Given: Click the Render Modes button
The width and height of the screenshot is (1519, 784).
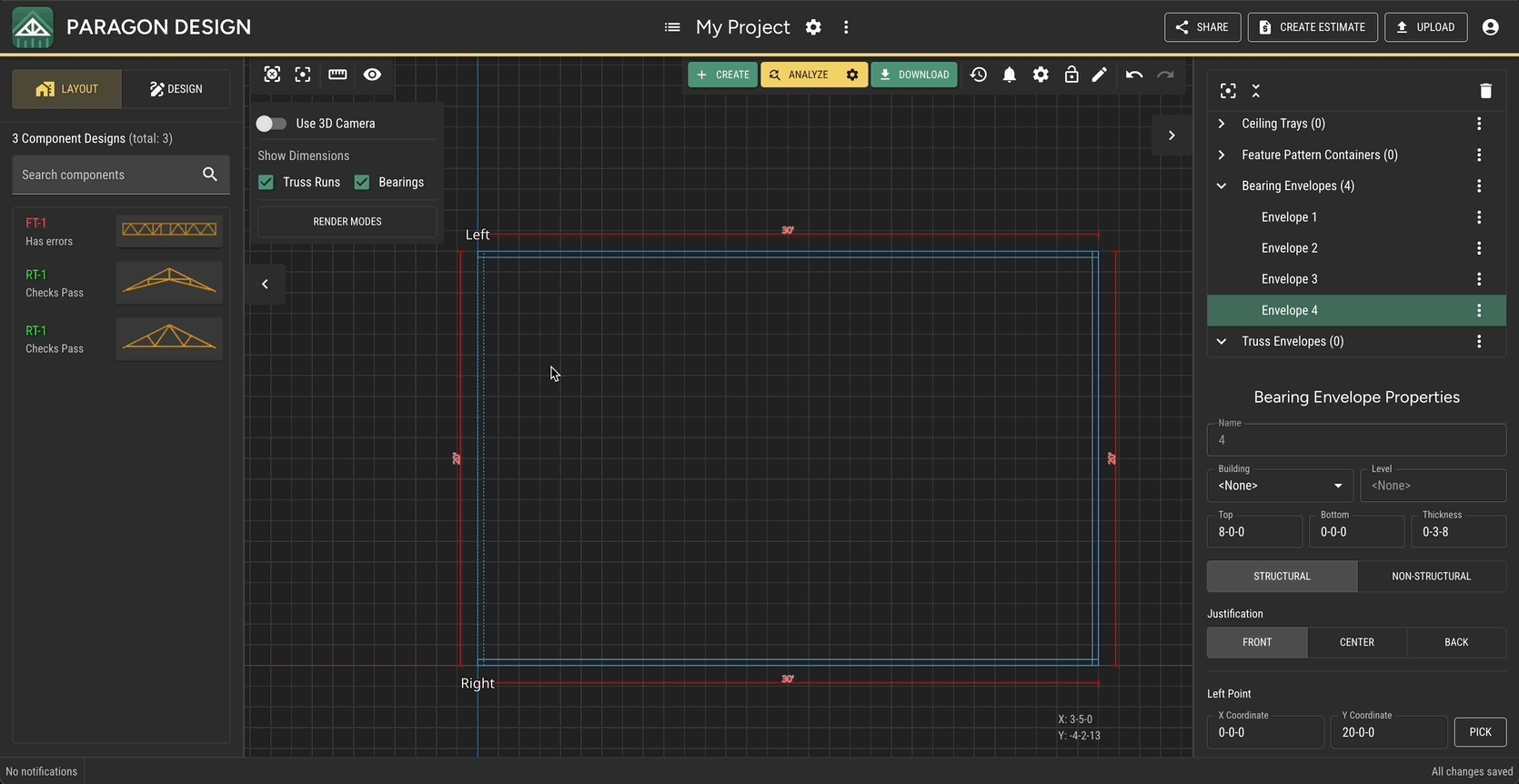Looking at the screenshot, I should coord(347,221).
